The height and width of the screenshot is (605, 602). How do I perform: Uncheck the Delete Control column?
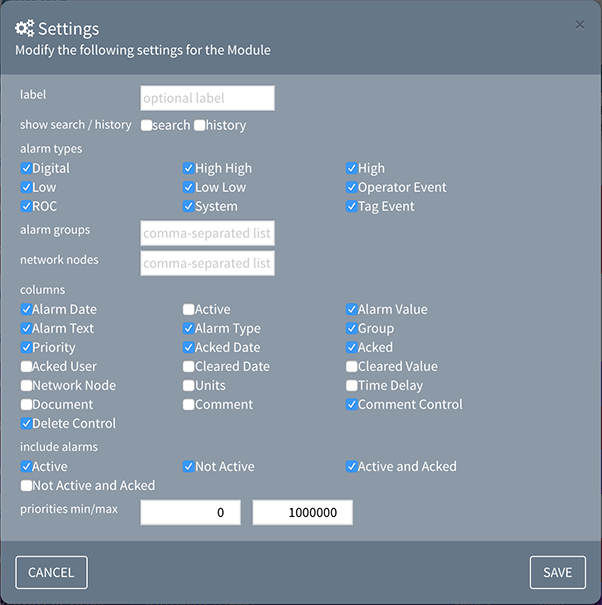(26, 424)
